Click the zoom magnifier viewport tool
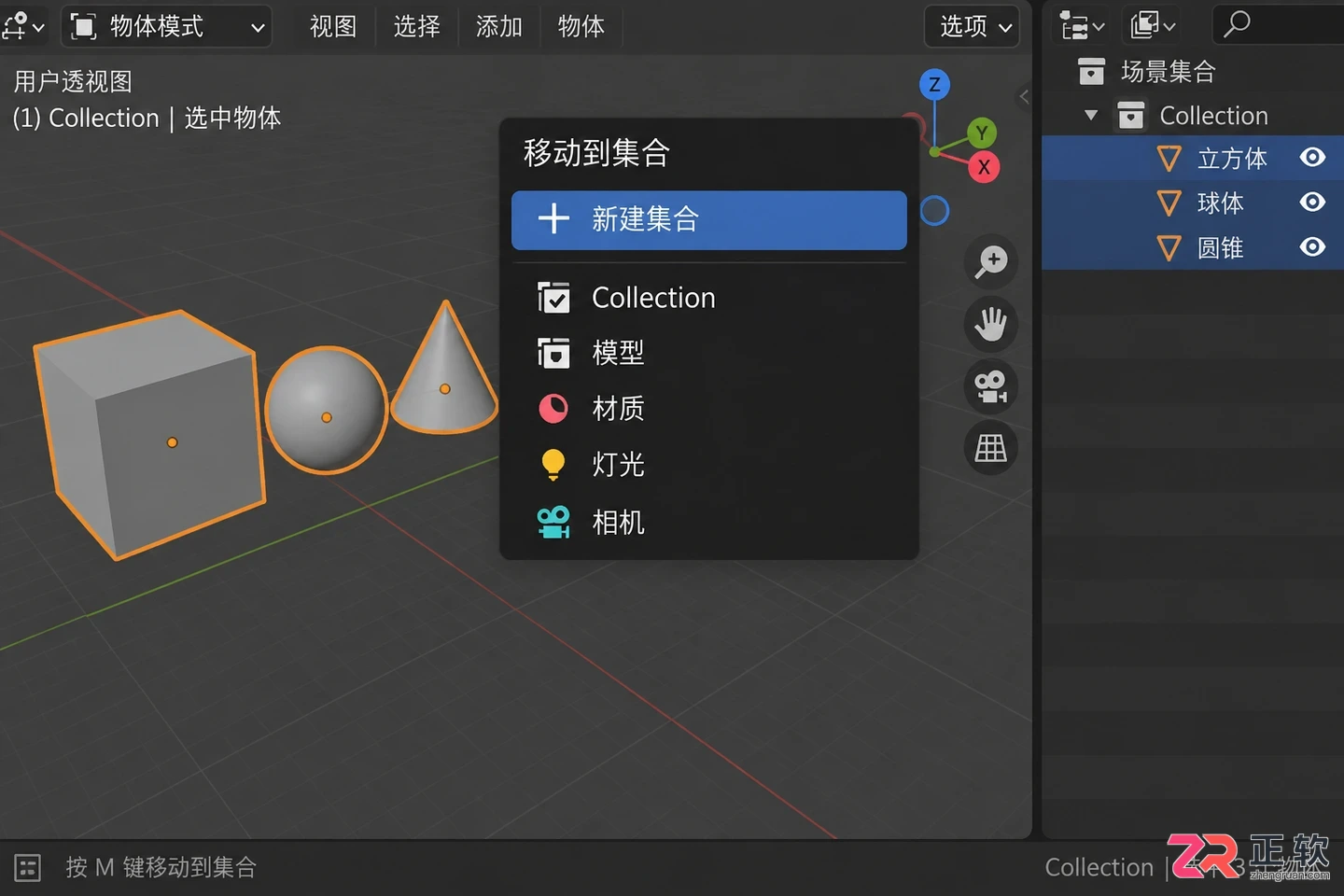The height and width of the screenshot is (896, 1344). click(x=991, y=261)
